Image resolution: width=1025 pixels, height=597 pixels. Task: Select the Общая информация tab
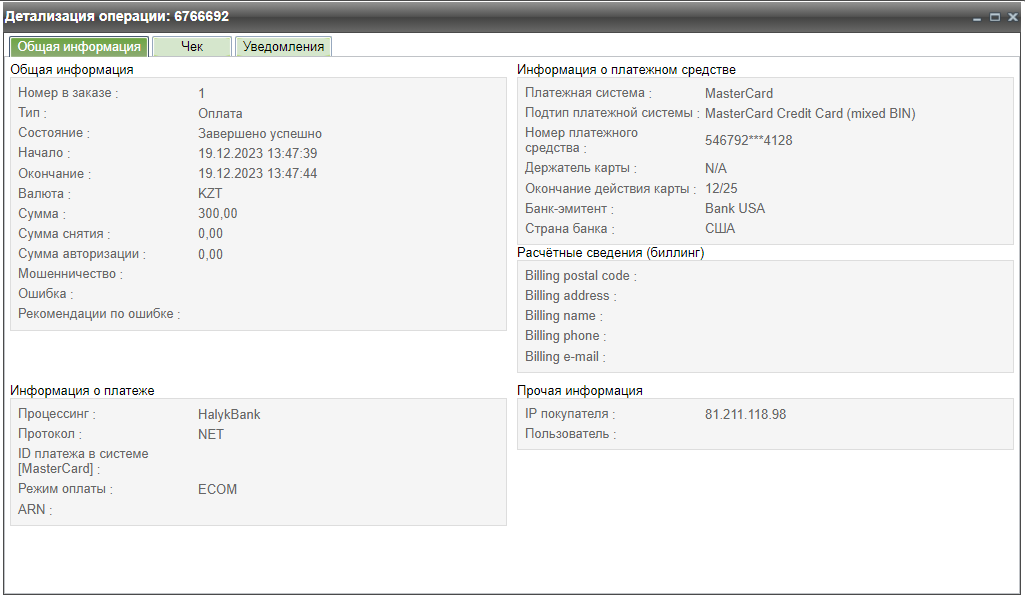click(x=79, y=47)
